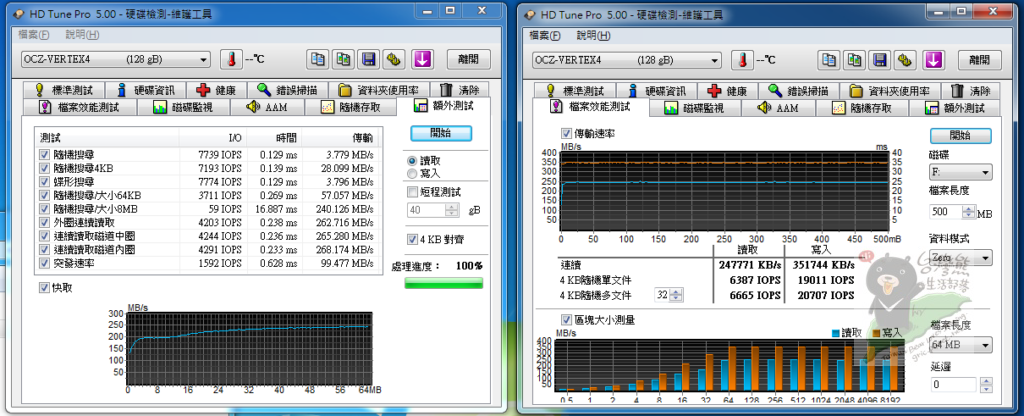Click save floppy disk icon in left window
This screenshot has width=1024, height=416.
click(x=368, y=59)
